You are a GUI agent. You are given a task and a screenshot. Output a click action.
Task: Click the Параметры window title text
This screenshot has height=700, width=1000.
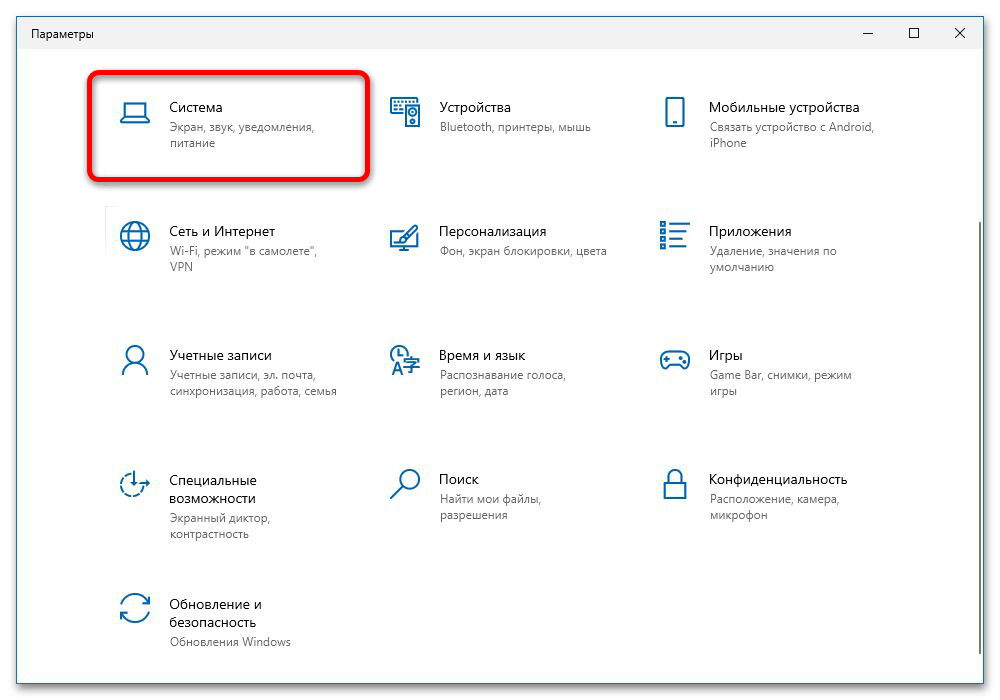coord(62,34)
